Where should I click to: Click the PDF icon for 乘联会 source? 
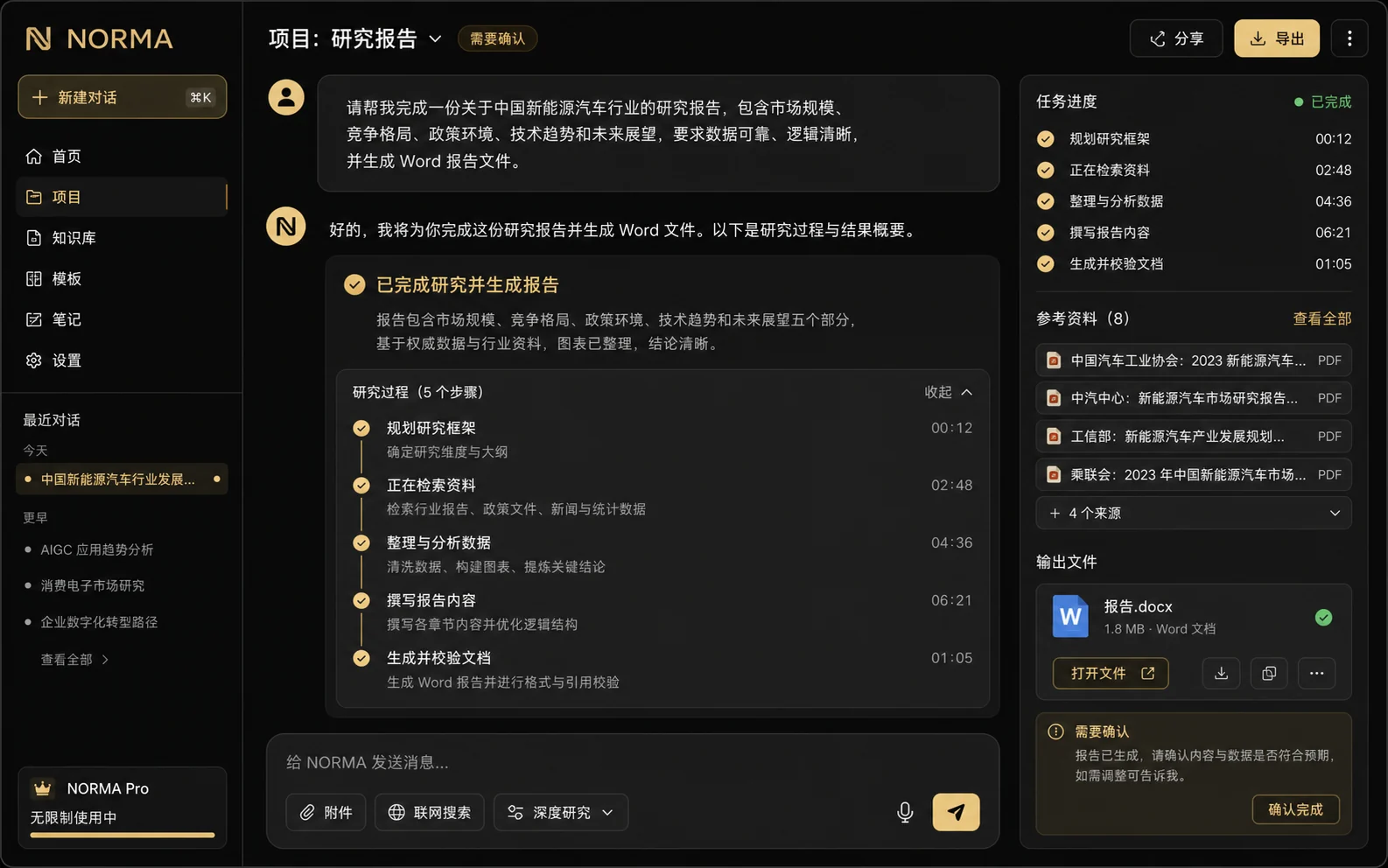pyautogui.click(x=1054, y=475)
